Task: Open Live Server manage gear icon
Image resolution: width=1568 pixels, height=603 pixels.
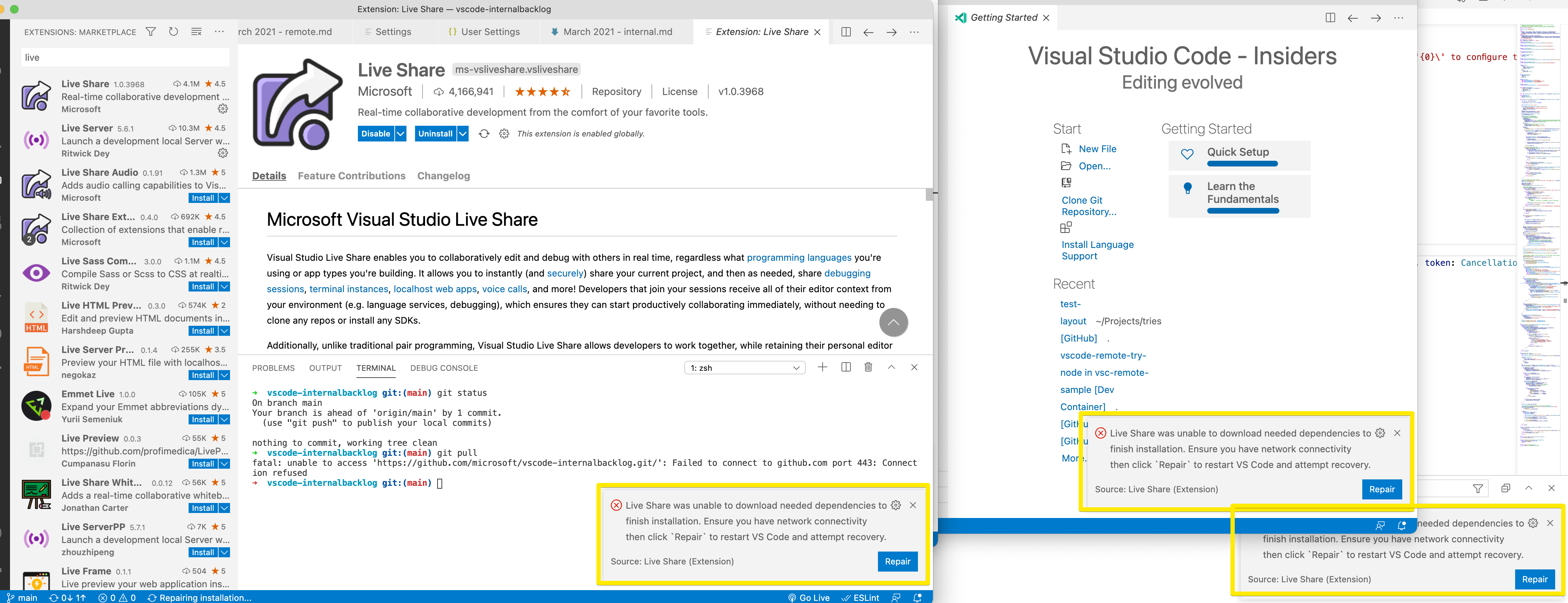Action: (223, 153)
